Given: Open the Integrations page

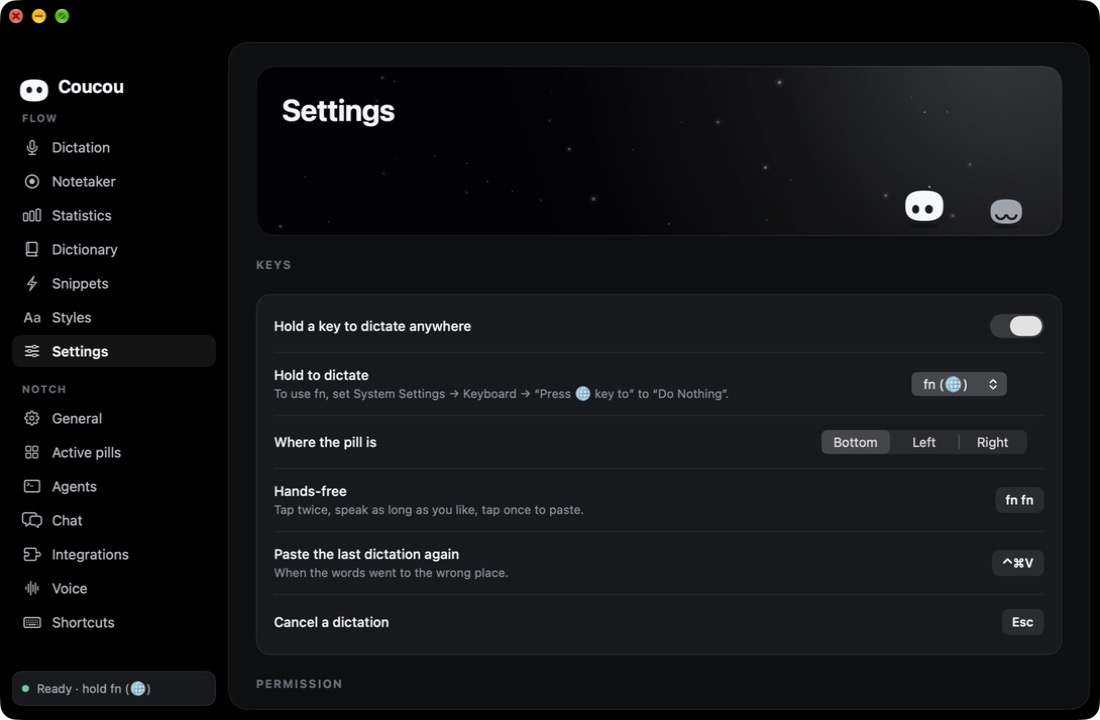Looking at the screenshot, I should [x=114, y=554].
